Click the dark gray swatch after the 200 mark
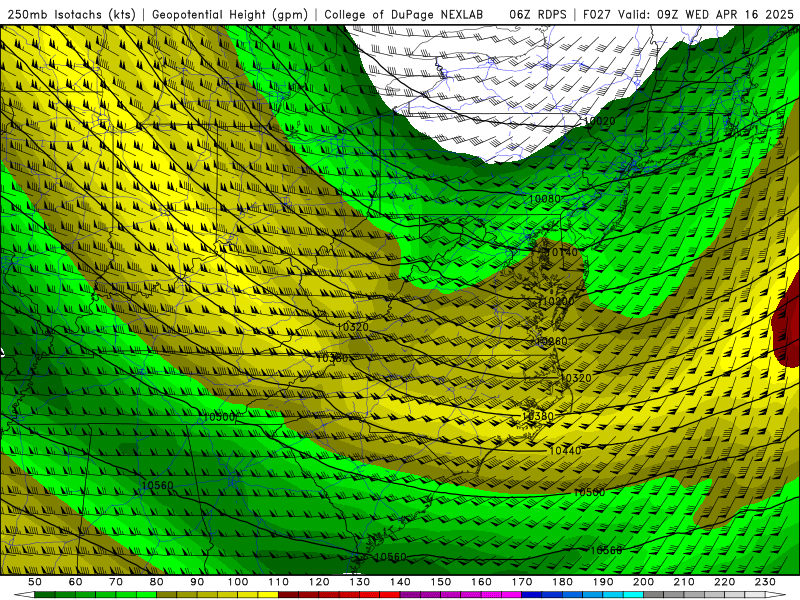The height and width of the screenshot is (600, 800). (654, 595)
